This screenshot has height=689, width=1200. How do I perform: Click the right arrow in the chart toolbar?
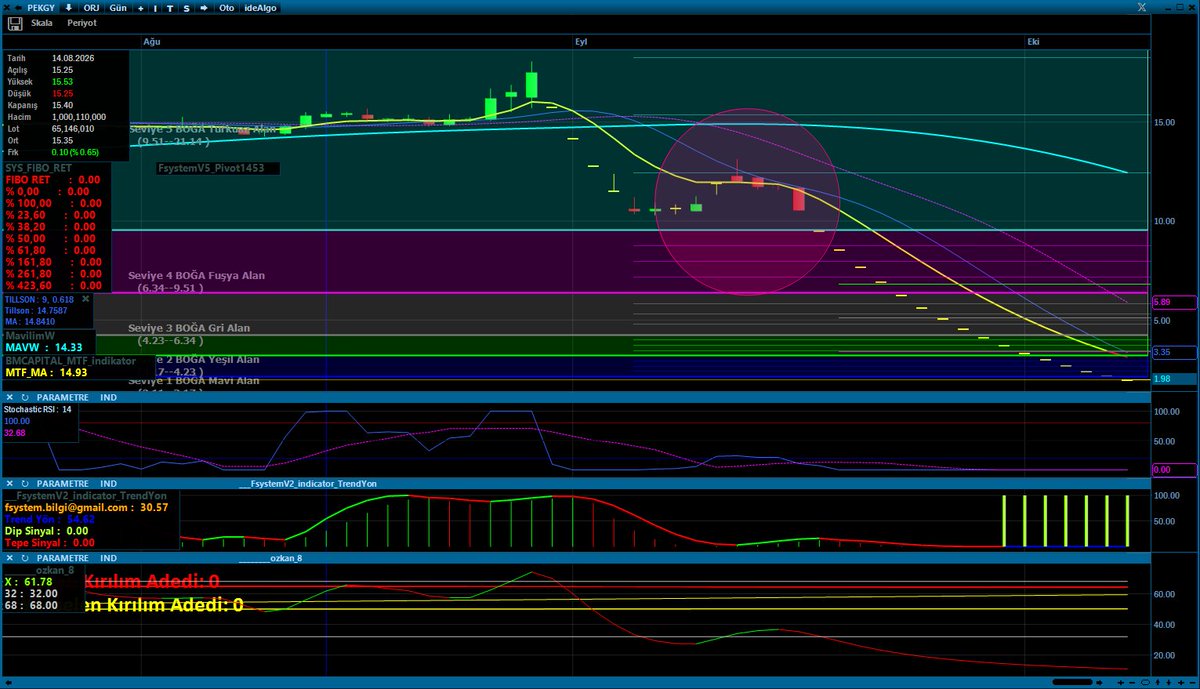pyautogui.click(x=204, y=7)
